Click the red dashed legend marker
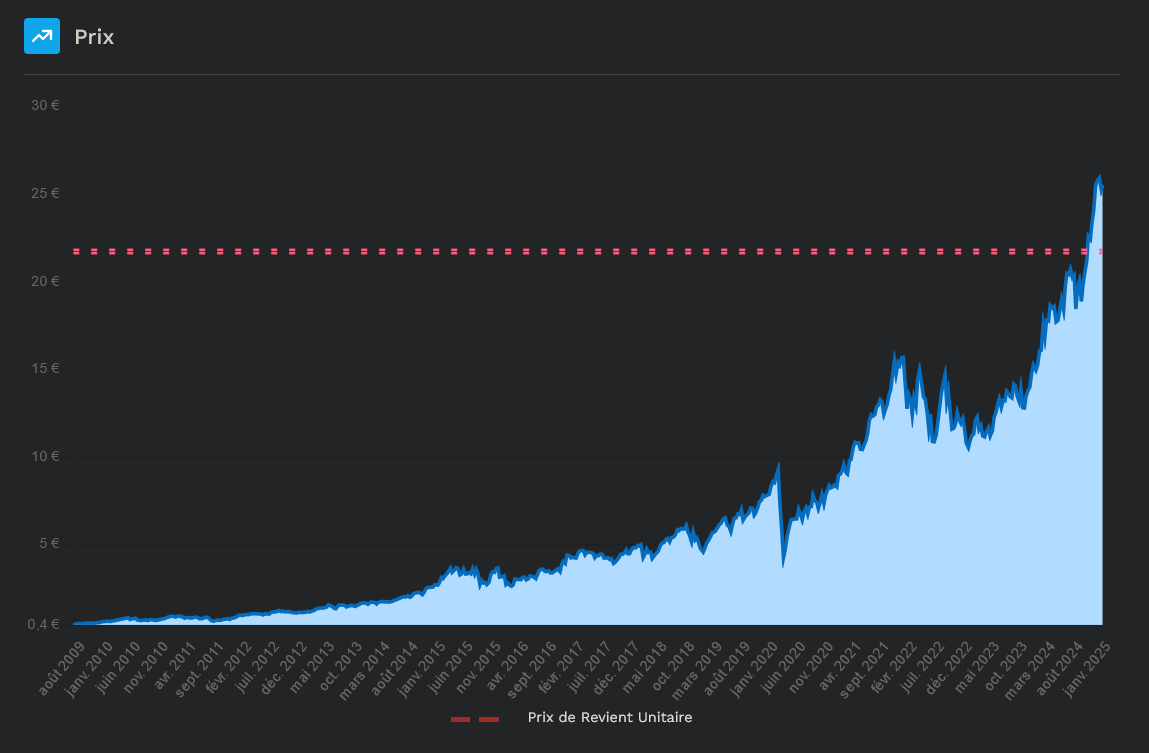This screenshot has height=753, width=1149. point(474,718)
